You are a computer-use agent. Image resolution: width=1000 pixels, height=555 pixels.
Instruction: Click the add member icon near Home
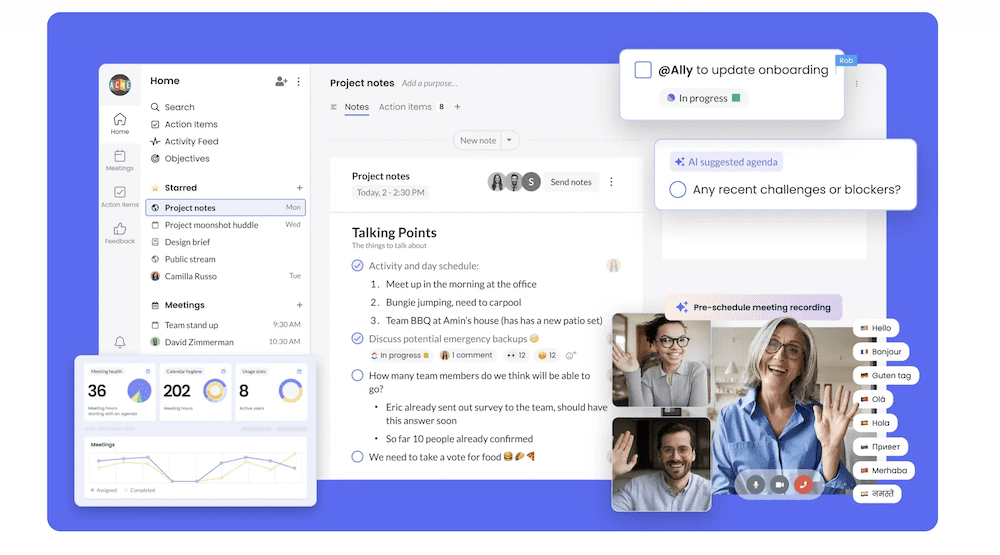(281, 81)
